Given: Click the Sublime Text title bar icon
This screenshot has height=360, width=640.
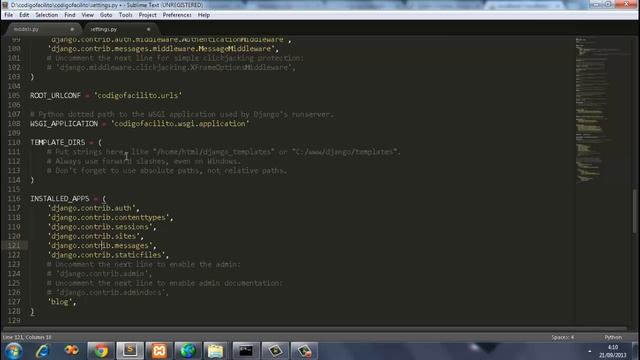Looking at the screenshot, I should coord(5,5).
